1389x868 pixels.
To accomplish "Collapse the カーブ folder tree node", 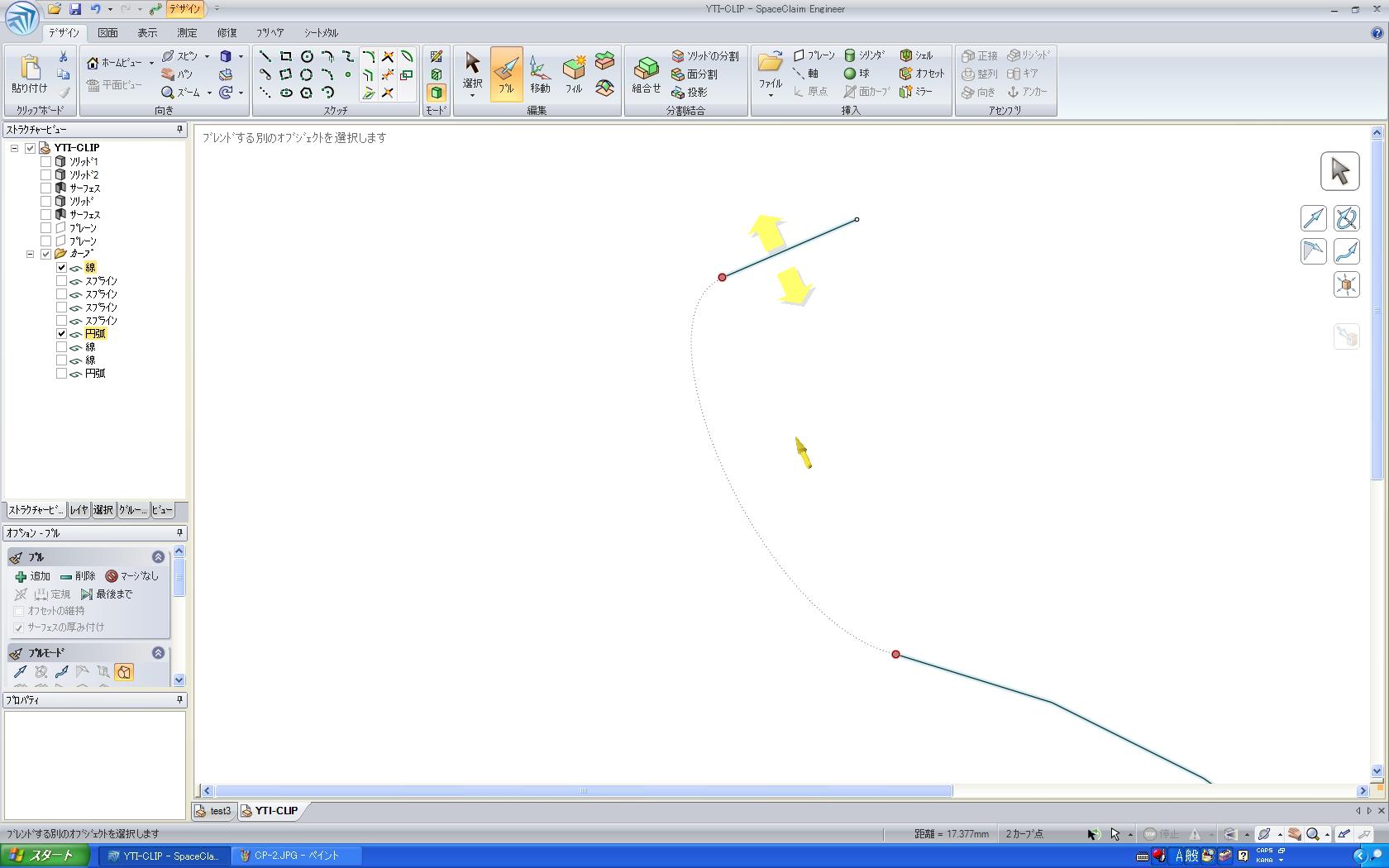I will pyautogui.click(x=31, y=254).
